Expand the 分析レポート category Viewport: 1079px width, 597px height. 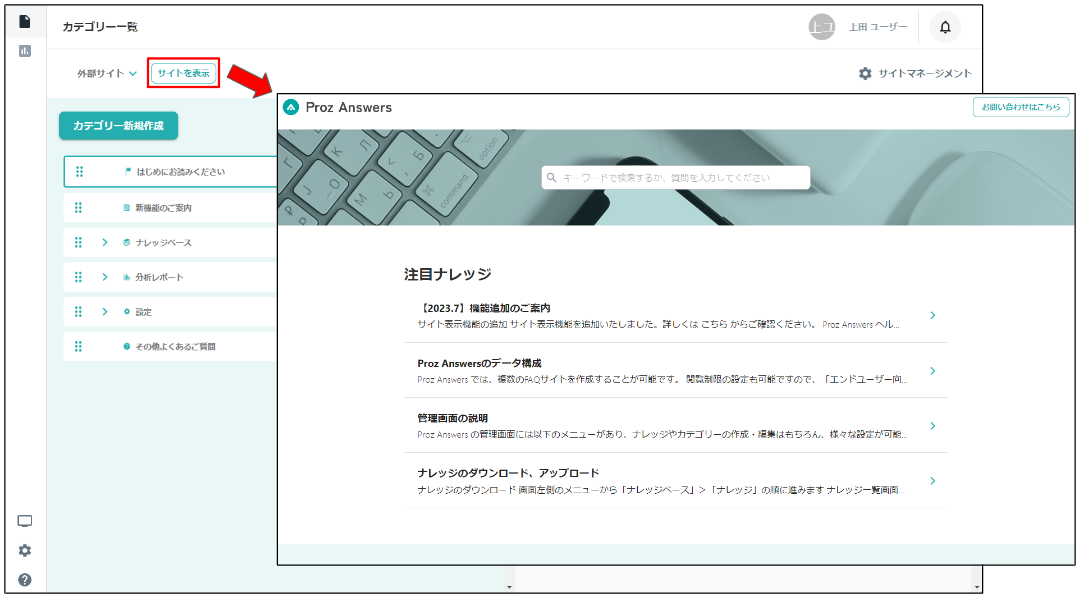coord(105,277)
